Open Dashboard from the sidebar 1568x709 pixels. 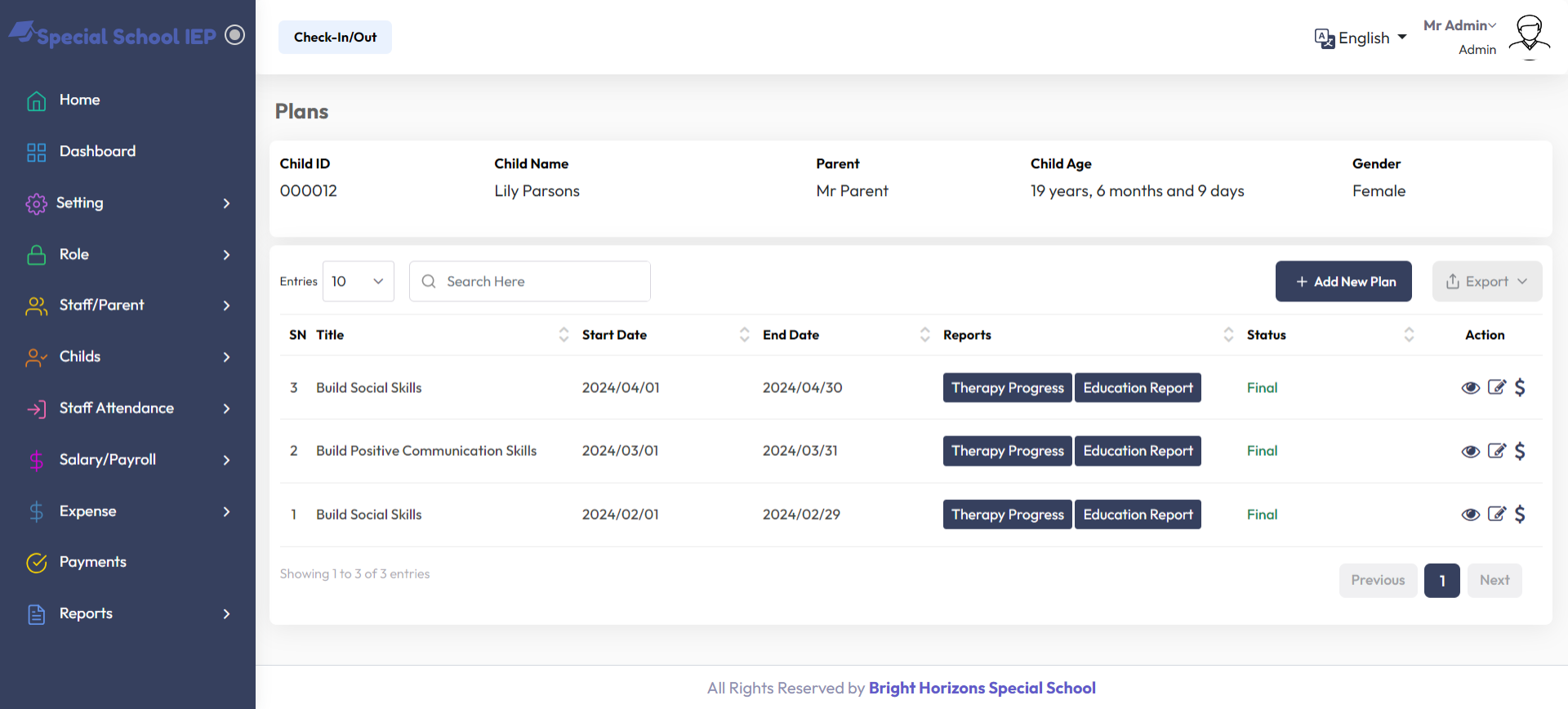97,151
